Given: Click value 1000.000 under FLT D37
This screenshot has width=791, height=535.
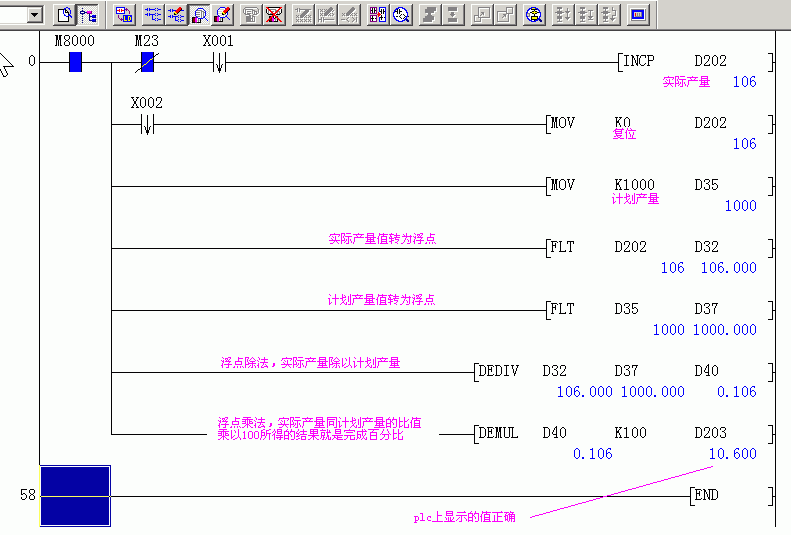Looking at the screenshot, I should 724,330.
